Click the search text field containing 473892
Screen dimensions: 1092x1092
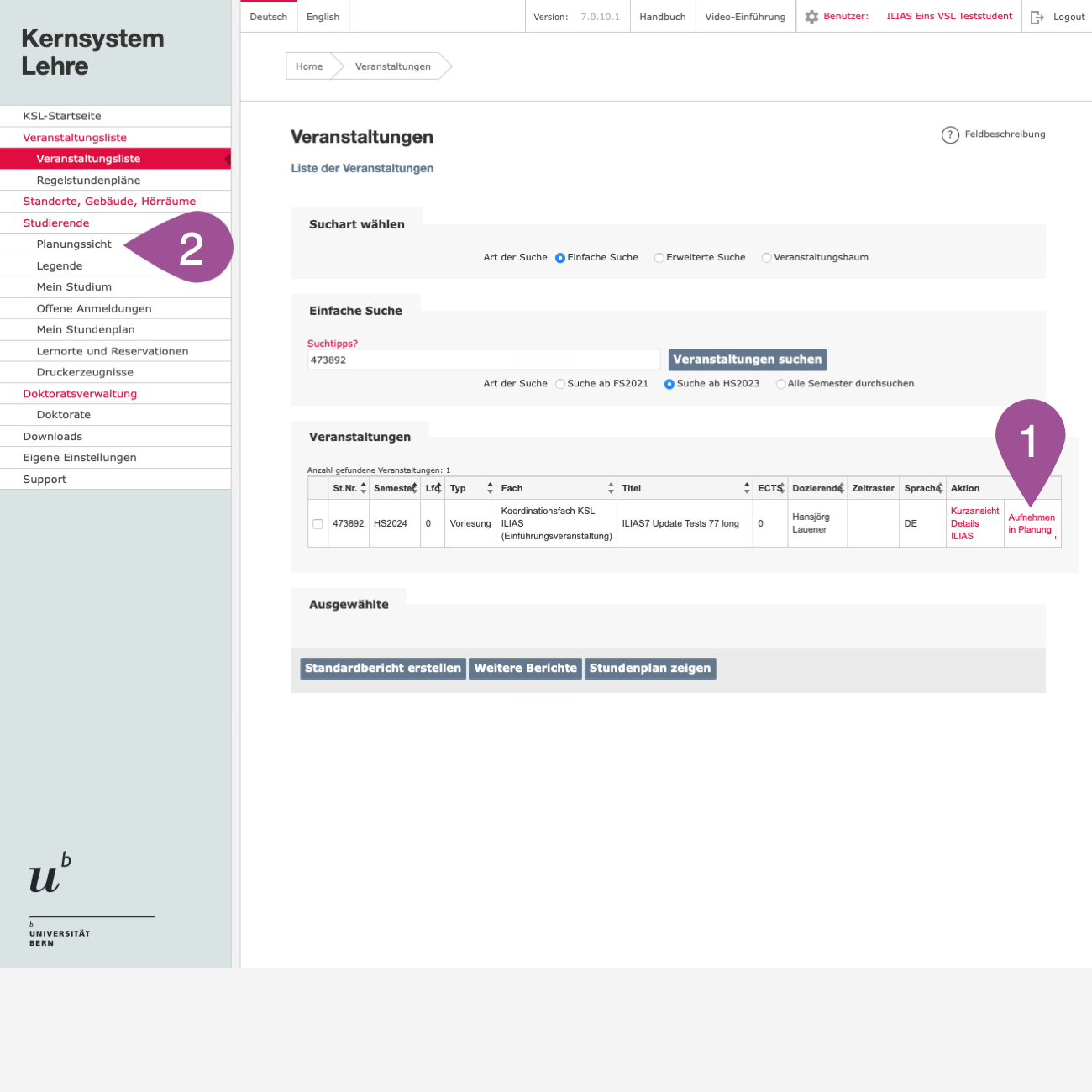coord(483,360)
